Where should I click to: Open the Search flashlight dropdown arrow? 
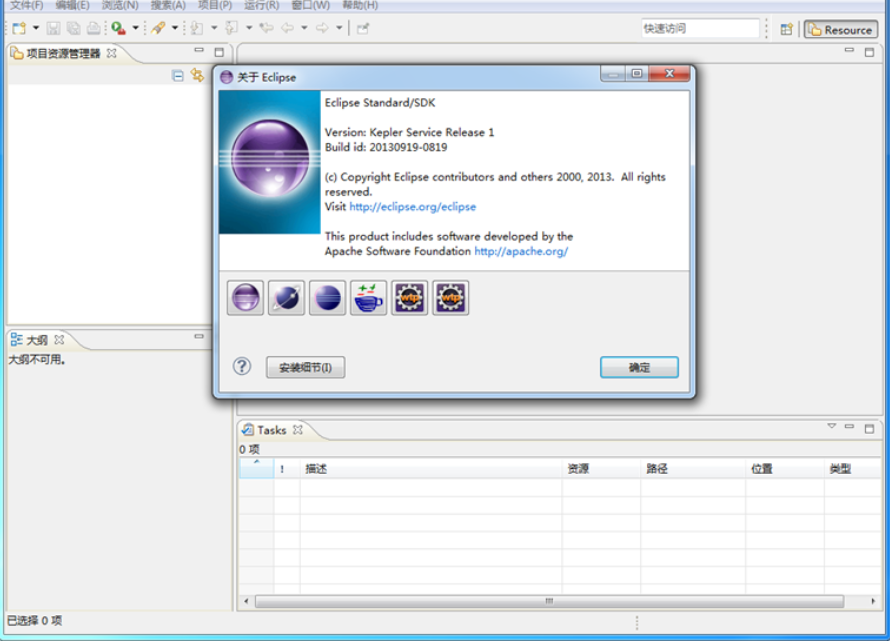click(x=175, y=28)
